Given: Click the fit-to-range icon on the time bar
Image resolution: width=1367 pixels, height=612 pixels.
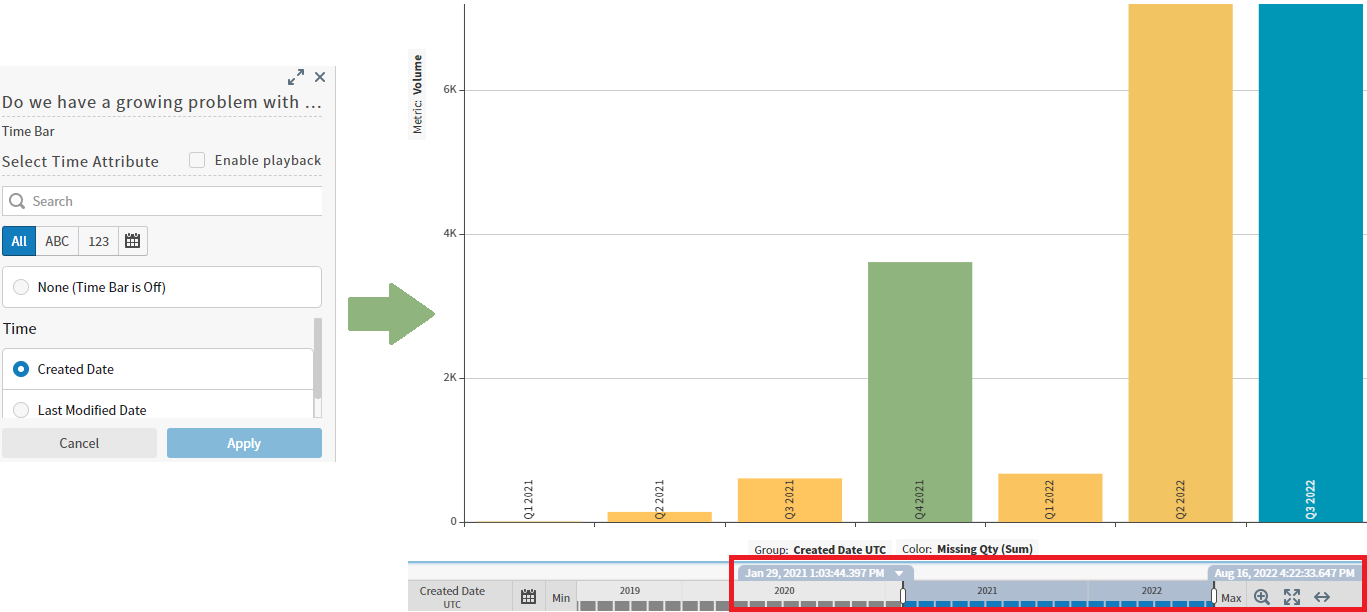Looking at the screenshot, I should (x=1291, y=596).
